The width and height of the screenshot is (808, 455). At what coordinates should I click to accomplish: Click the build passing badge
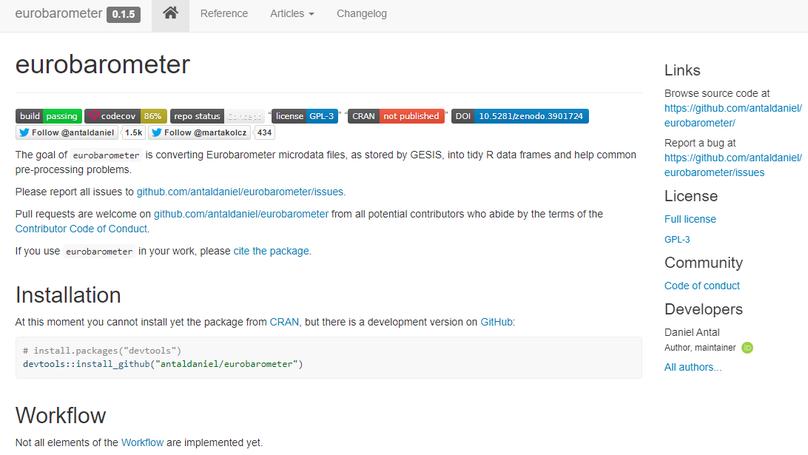tap(48, 116)
